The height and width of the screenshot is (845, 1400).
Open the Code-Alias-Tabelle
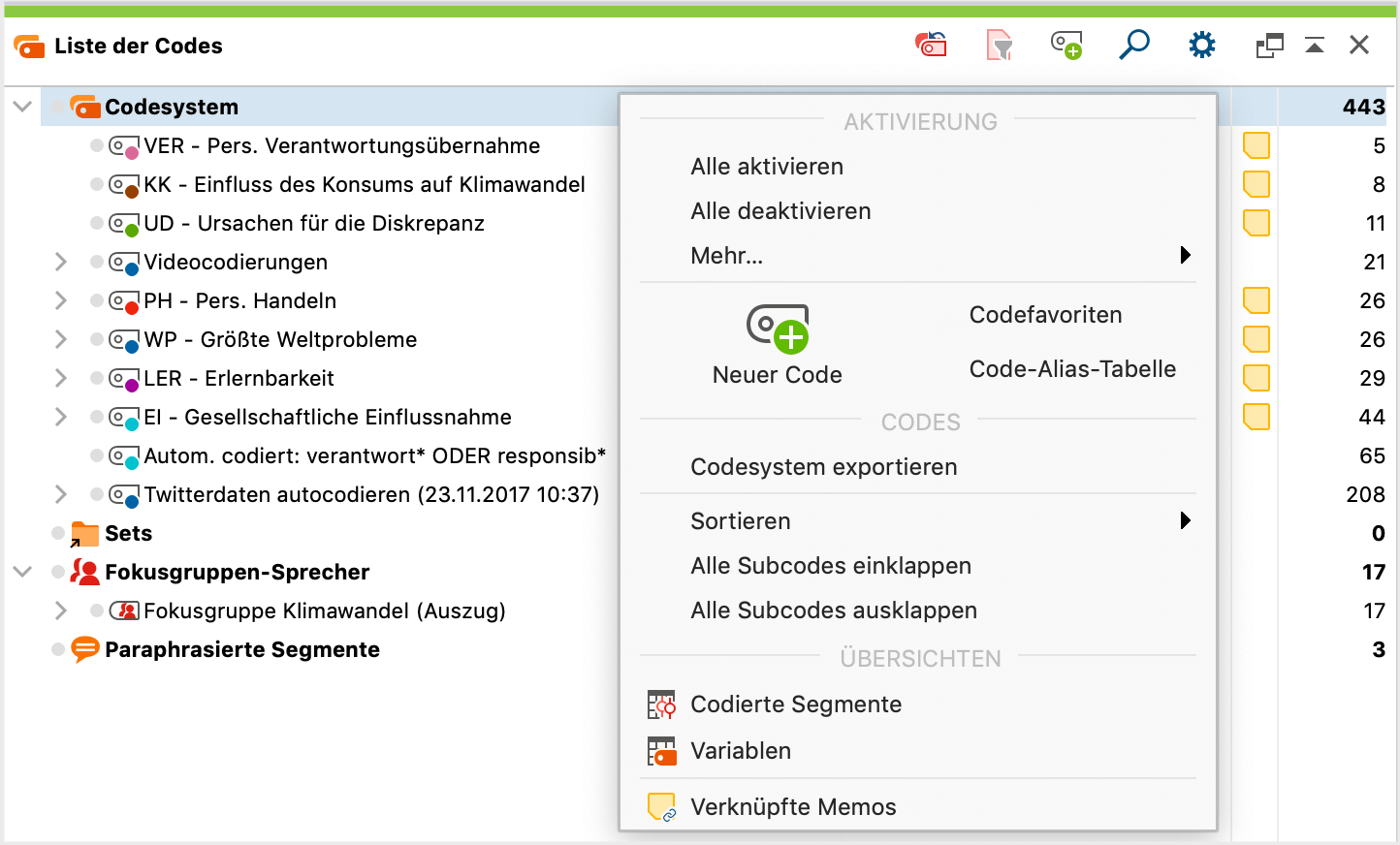tap(1072, 369)
